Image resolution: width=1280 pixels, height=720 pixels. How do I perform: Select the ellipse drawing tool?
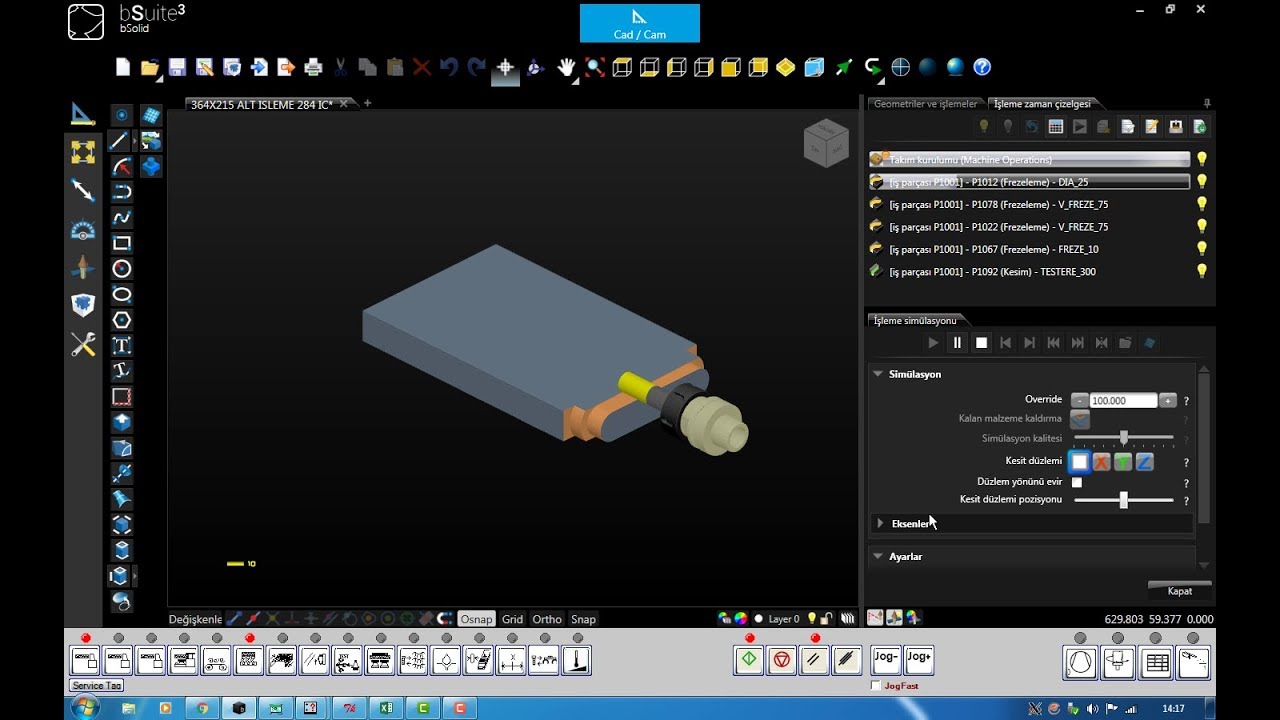[x=122, y=294]
